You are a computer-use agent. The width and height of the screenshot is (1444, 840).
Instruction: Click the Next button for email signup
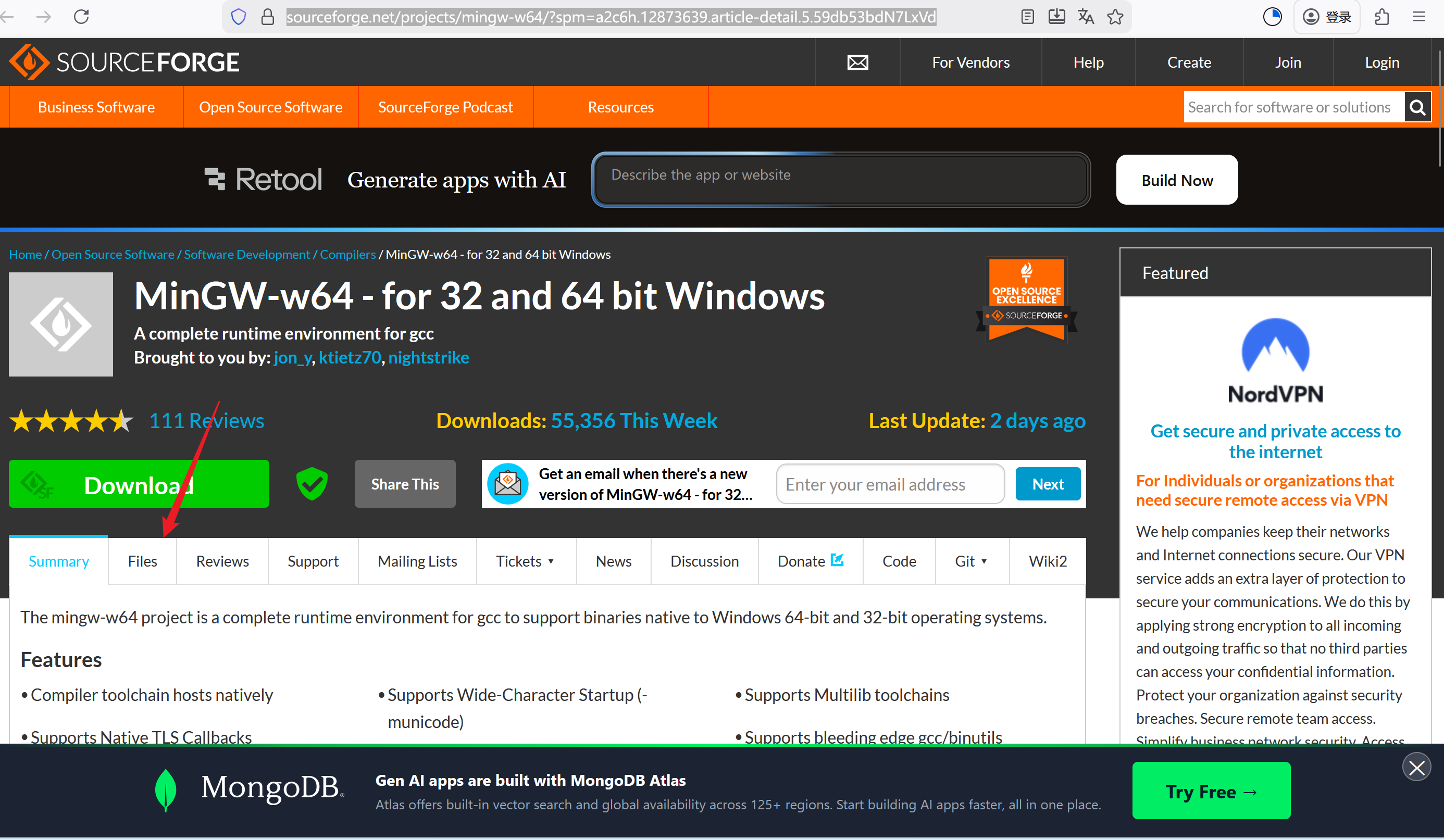pos(1048,484)
